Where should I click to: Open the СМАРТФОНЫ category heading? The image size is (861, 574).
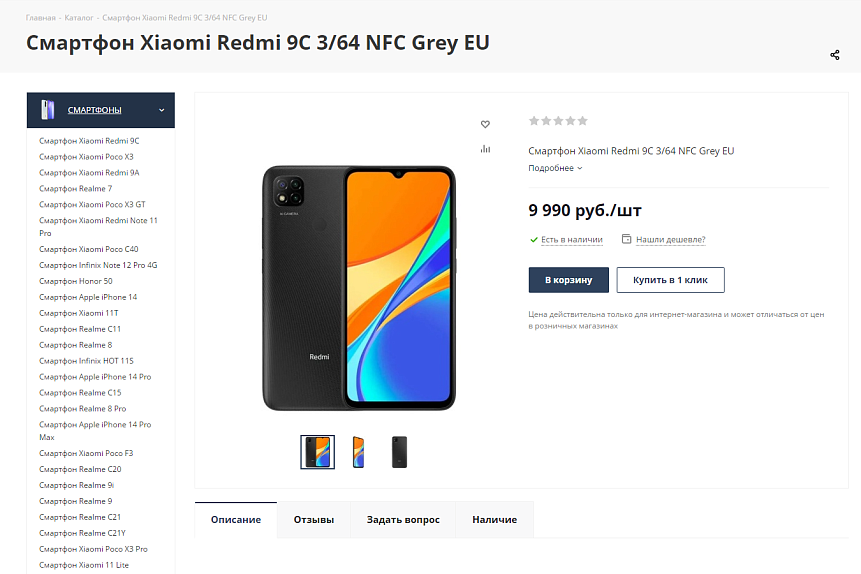point(94,110)
